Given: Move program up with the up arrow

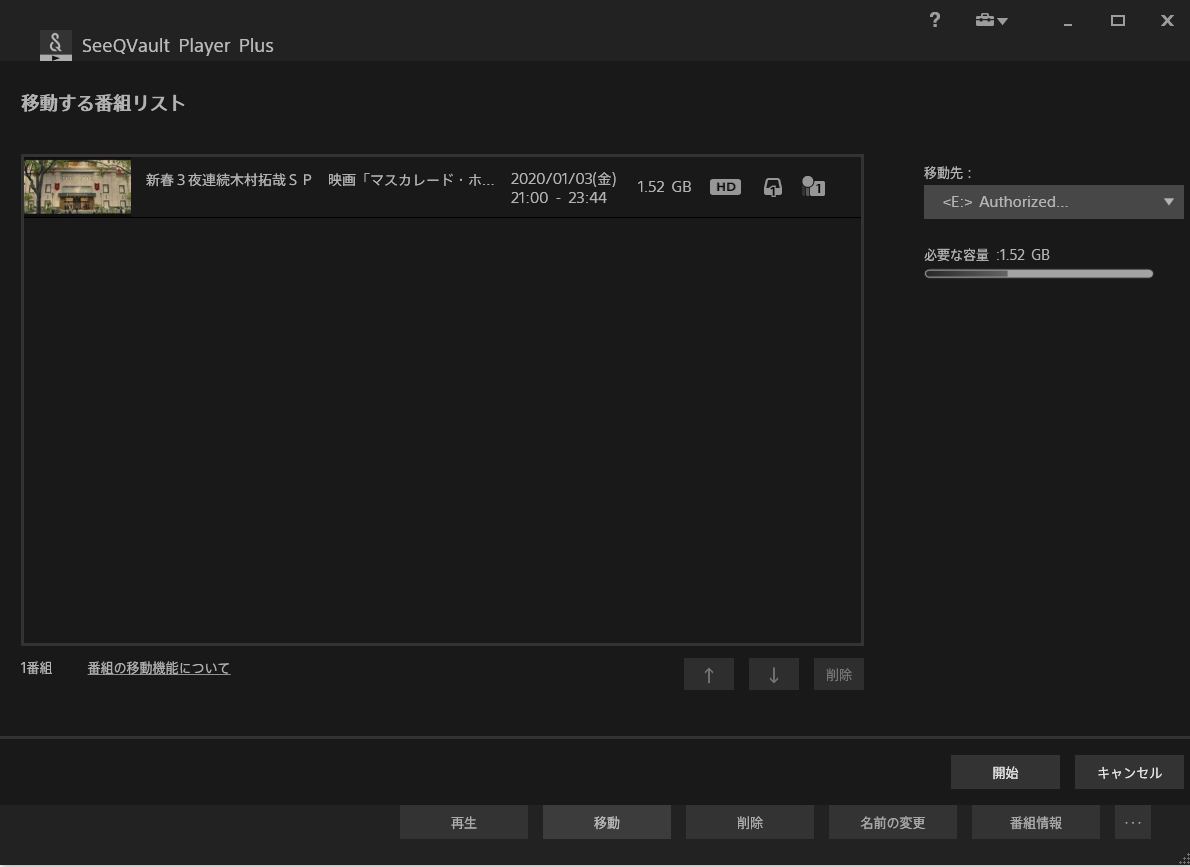Looking at the screenshot, I should pyautogui.click(x=708, y=675).
